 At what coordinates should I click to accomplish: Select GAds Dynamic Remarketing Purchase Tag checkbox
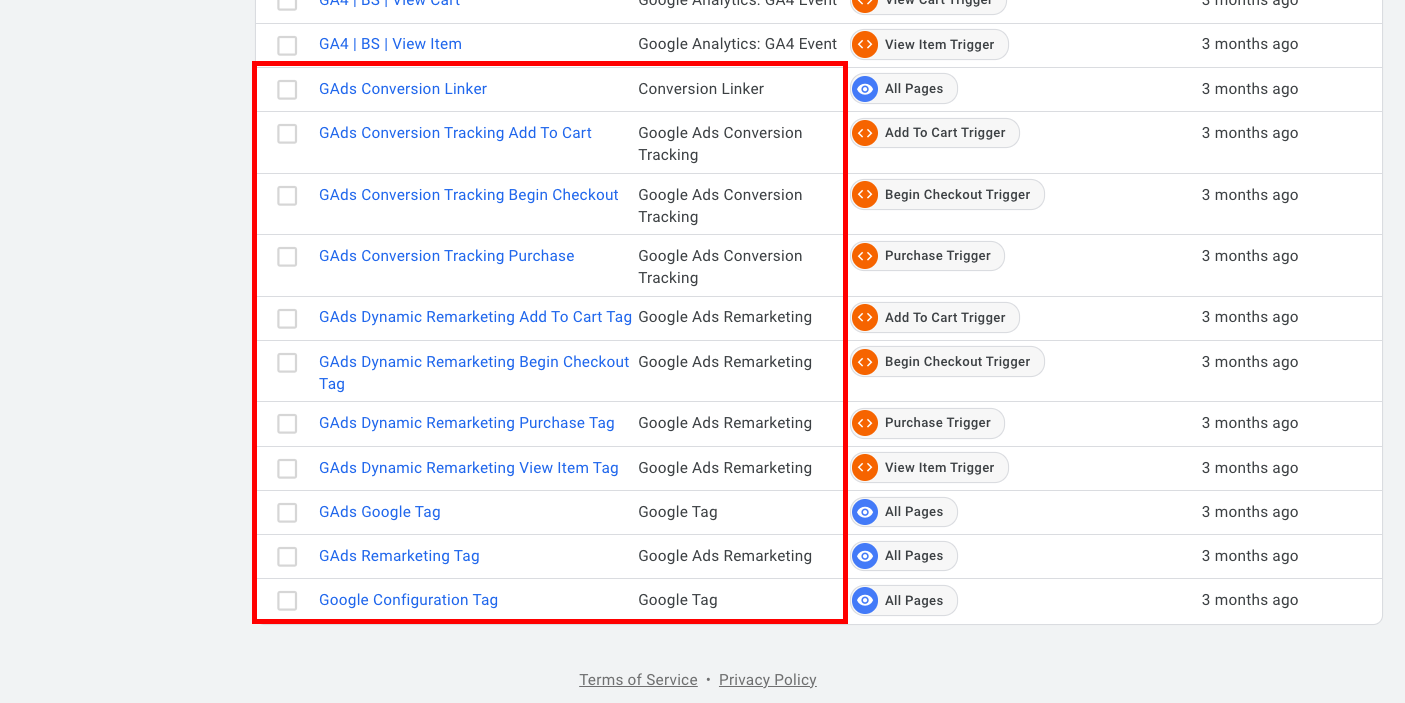(287, 424)
